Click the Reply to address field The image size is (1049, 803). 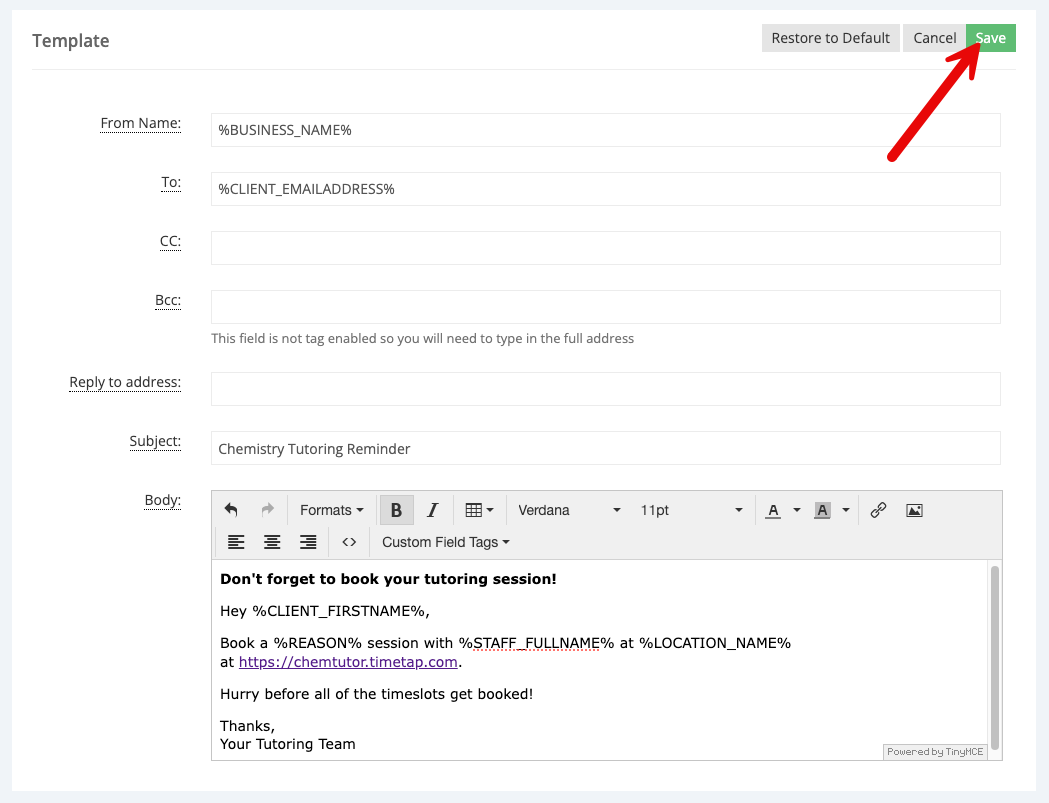click(605, 389)
